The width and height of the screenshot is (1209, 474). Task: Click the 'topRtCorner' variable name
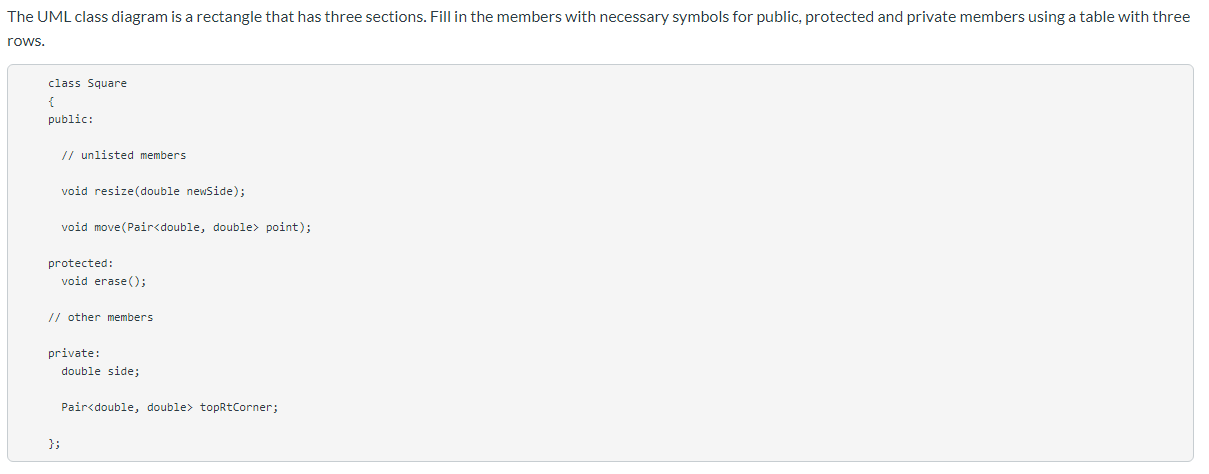[x=238, y=407]
